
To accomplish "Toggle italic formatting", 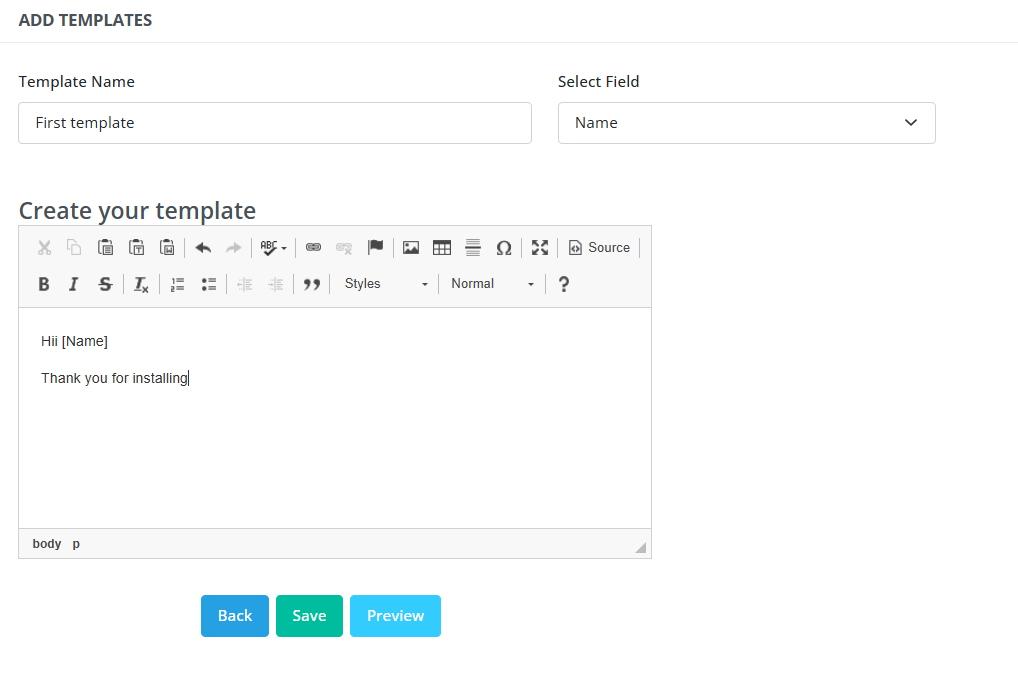I will pyautogui.click(x=73, y=284).
